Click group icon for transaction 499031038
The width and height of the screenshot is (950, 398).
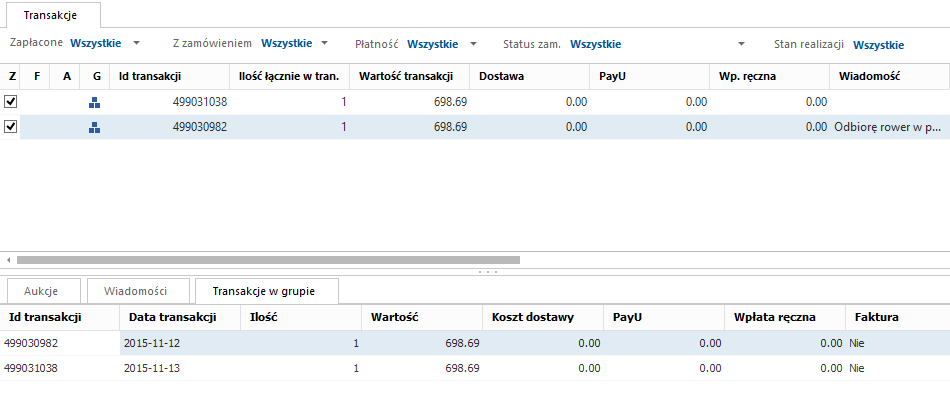(x=95, y=103)
